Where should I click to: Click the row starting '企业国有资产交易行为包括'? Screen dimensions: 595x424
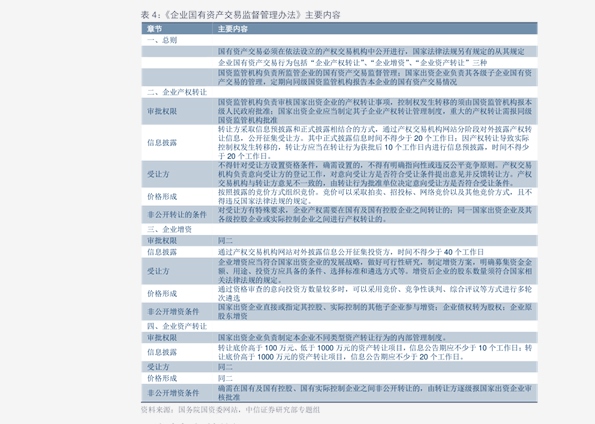tap(339, 63)
